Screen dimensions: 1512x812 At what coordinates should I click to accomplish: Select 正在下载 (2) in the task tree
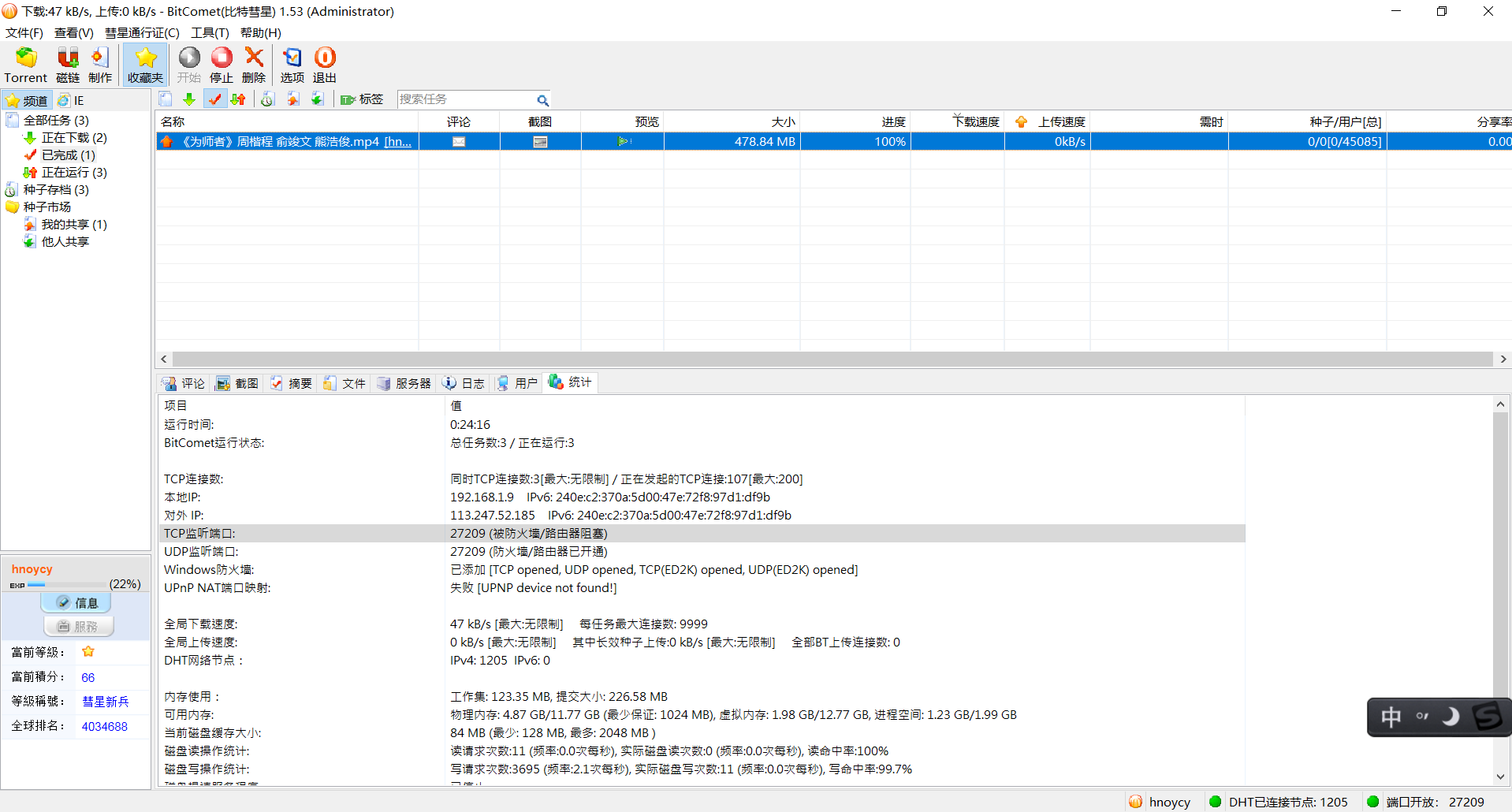click(x=73, y=138)
